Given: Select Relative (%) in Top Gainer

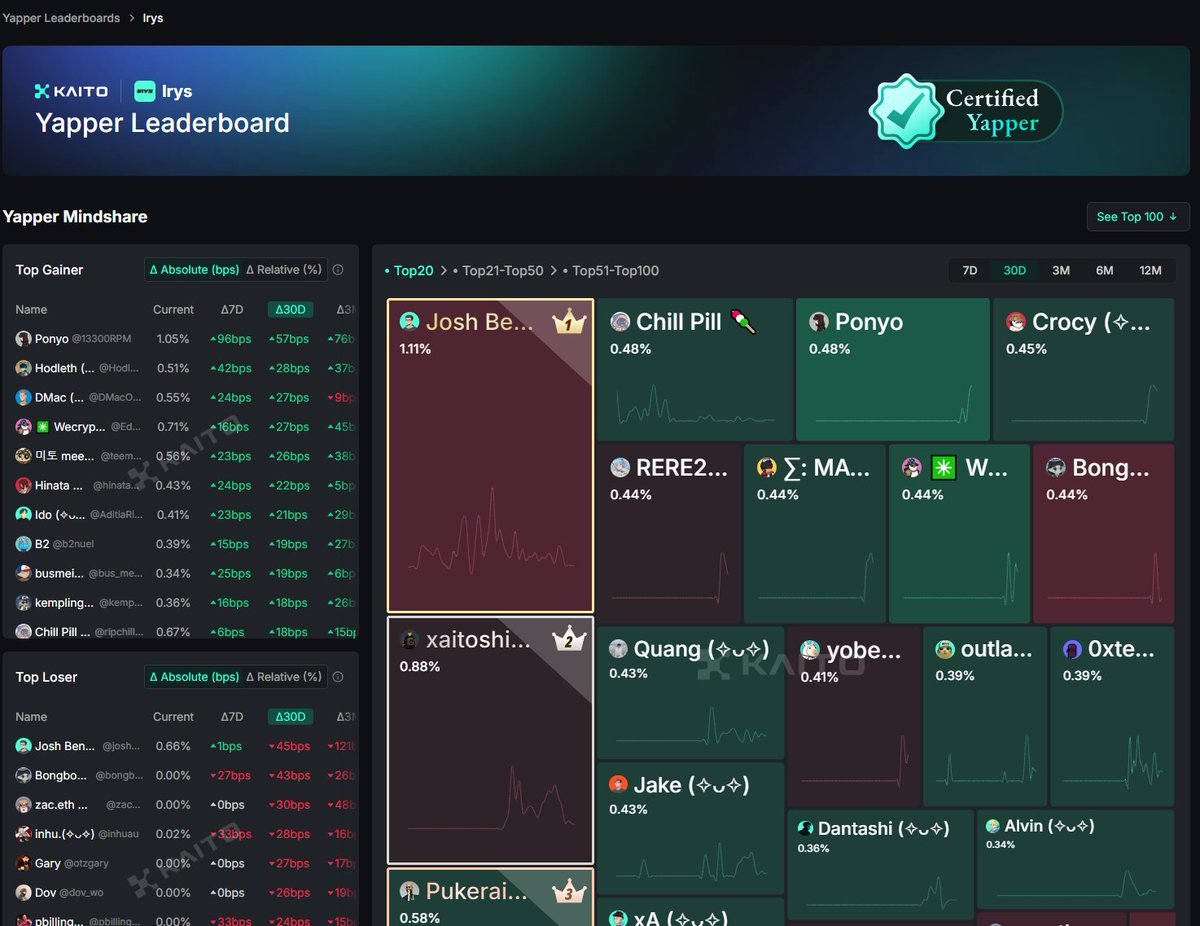Looking at the screenshot, I should pyautogui.click(x=284, y=270).
